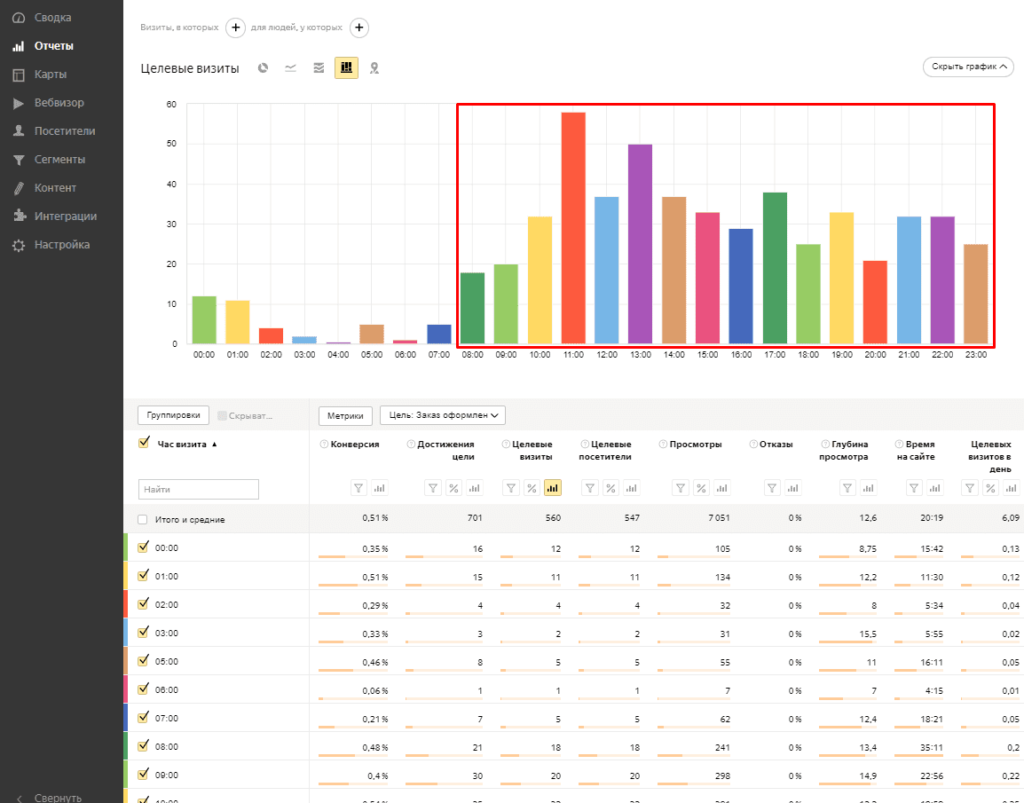Switch chart to line graph view
This screenshot has width=1024, height=803.
(x=290, y=68)
